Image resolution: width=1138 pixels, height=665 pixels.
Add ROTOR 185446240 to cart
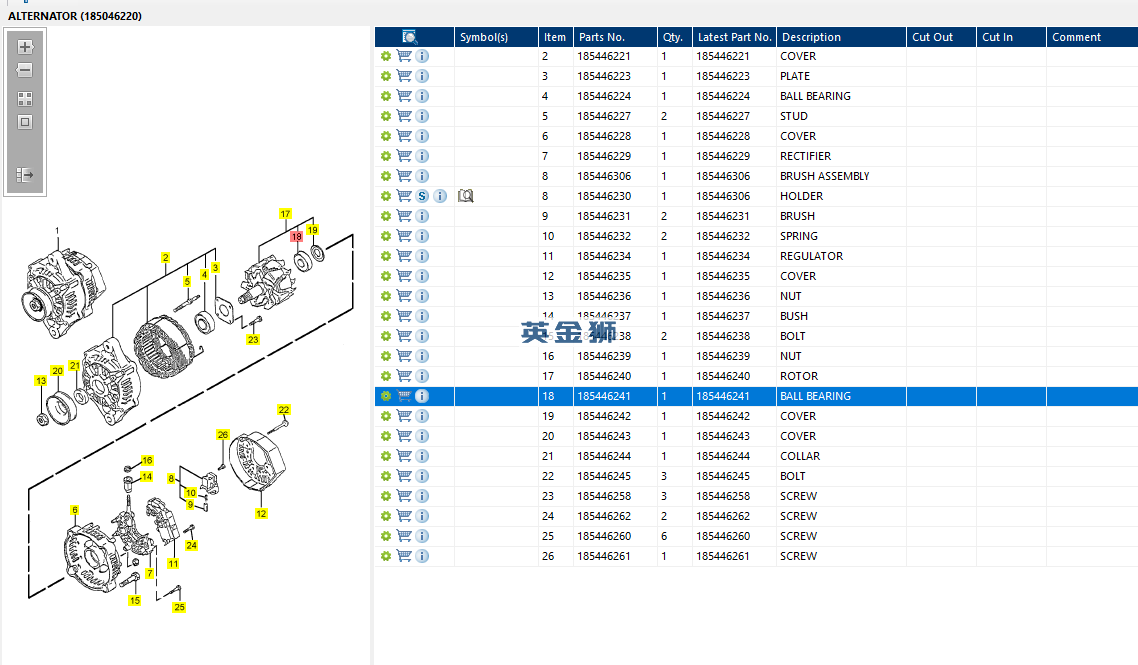tap(404, 376)
